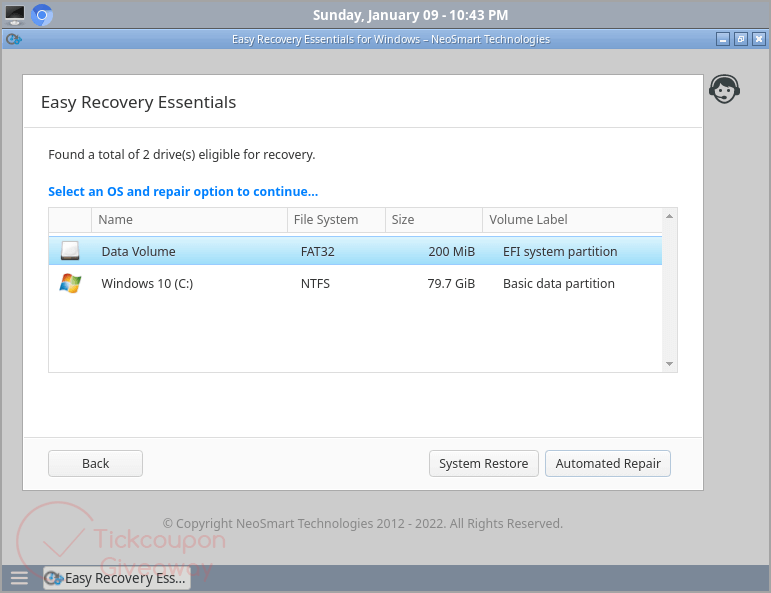The image size is (771, 593).
Task: Select the Data Volume row name
Action: pos(138,251)
